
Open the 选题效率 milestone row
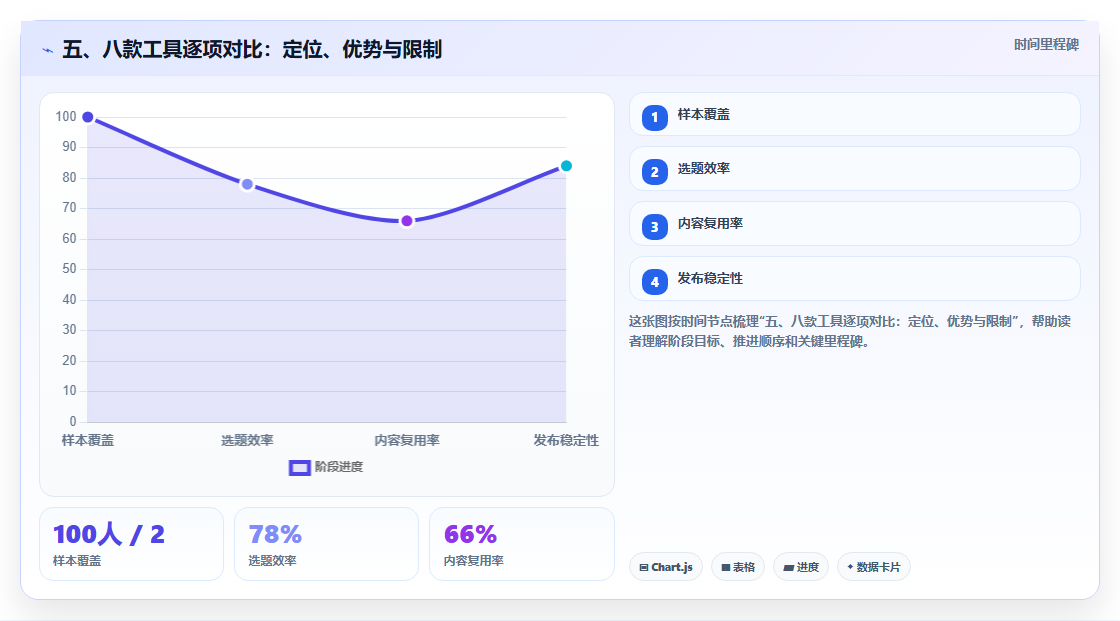click(x=854, y=169)
